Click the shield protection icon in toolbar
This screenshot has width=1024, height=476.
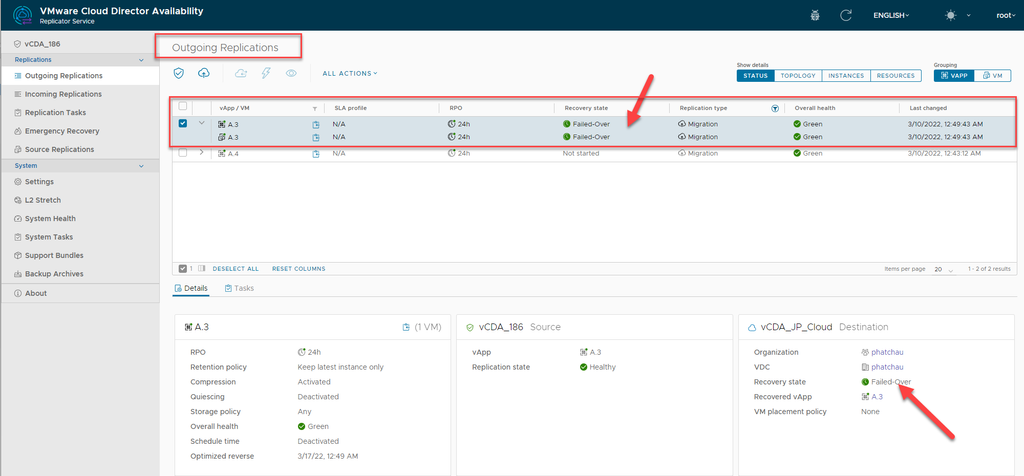[179, 73]
